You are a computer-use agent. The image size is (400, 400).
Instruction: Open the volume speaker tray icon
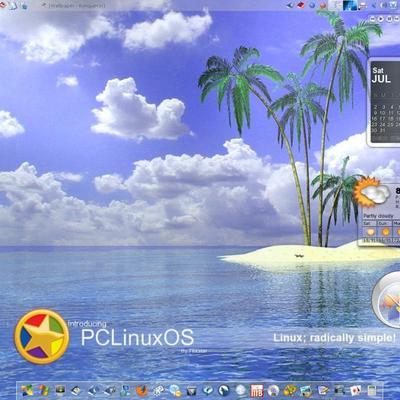coord(383,5)
